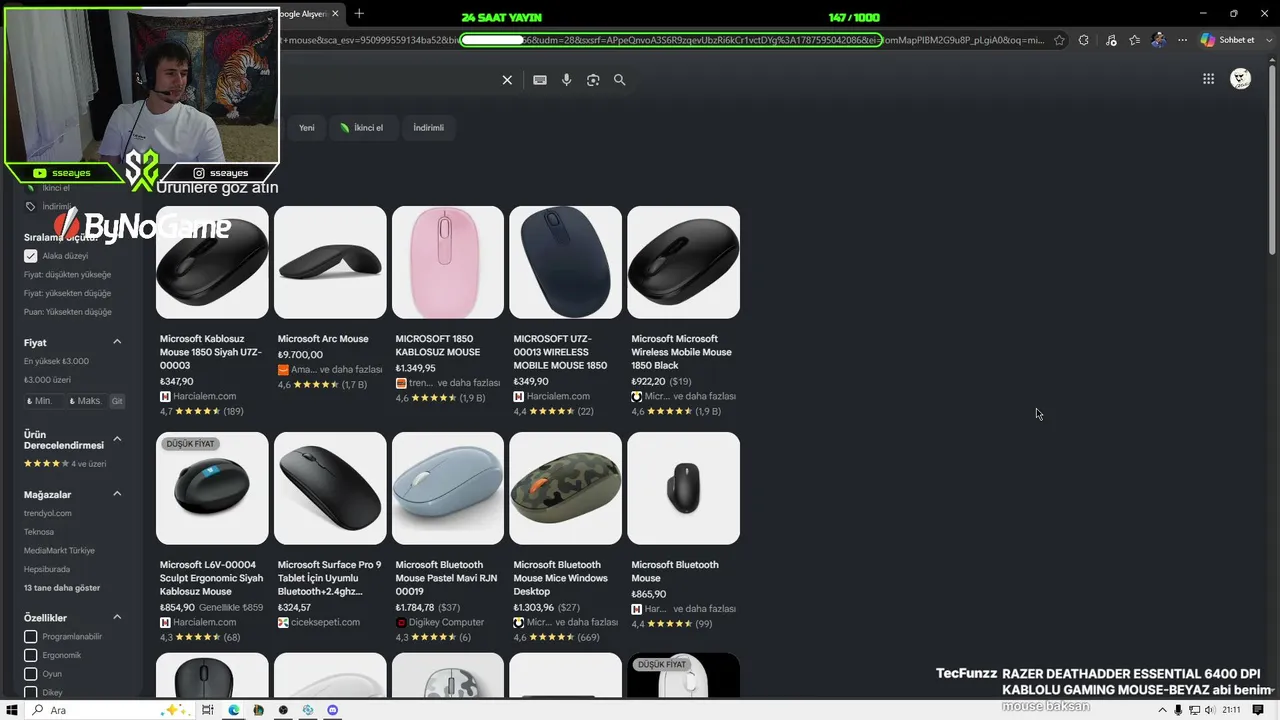Image resolution: width=1280 pixels, height=720 pixels.
Task: Check the Ergonomik feature checkbox
Action: point(31,655)
